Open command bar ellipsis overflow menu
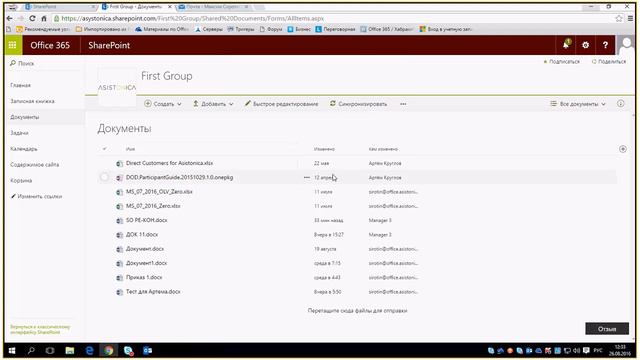Image resolution: width=640 pixels, height=360 pixels. [403, 104]
